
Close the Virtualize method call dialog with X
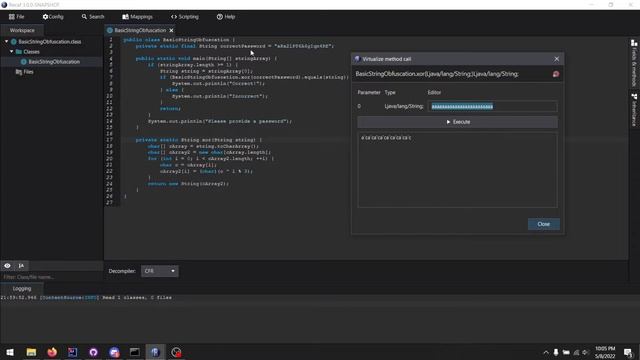pyautogui.click(x=556, y=59)
